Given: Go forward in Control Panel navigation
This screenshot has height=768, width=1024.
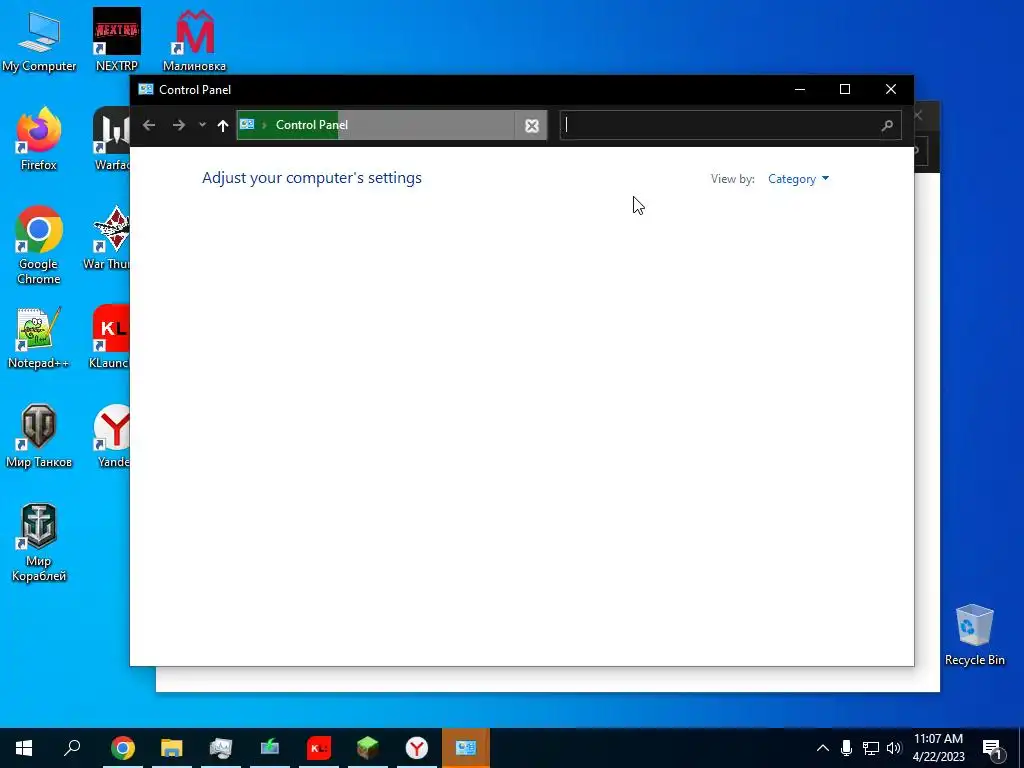Looking at the screenshot, I should (x=178, y=125).
